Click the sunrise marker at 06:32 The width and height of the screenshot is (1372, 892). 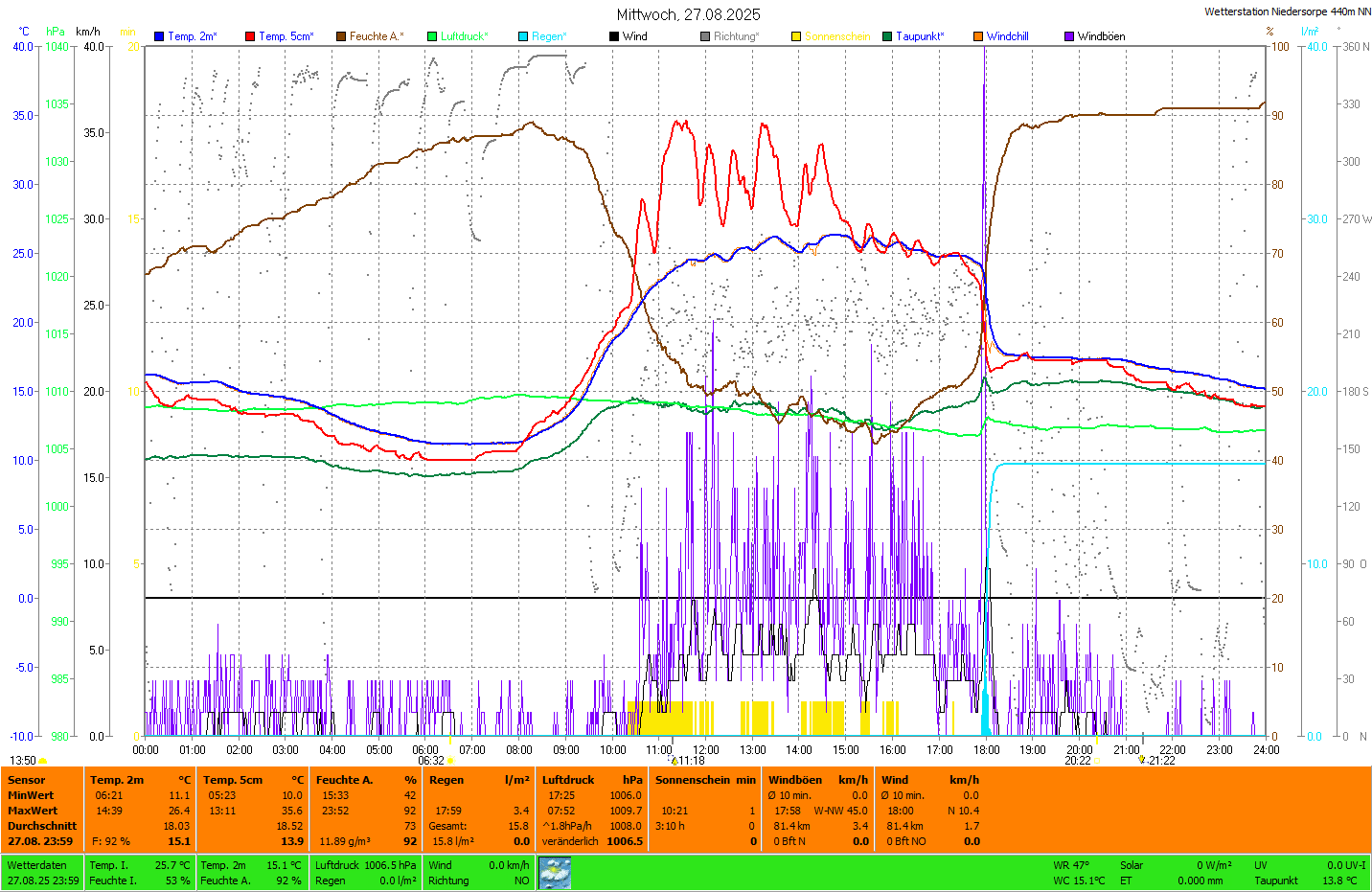tap(450, 761)
